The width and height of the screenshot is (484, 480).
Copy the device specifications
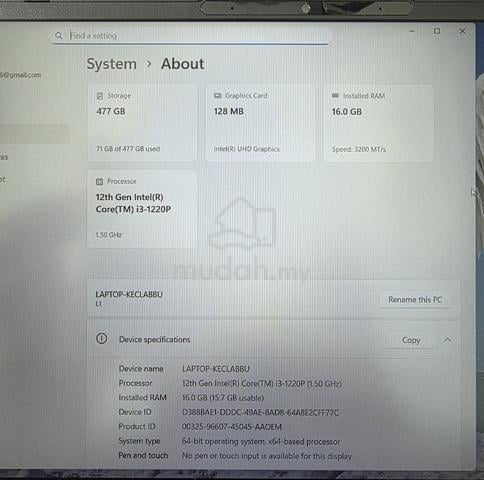[411, 340]
